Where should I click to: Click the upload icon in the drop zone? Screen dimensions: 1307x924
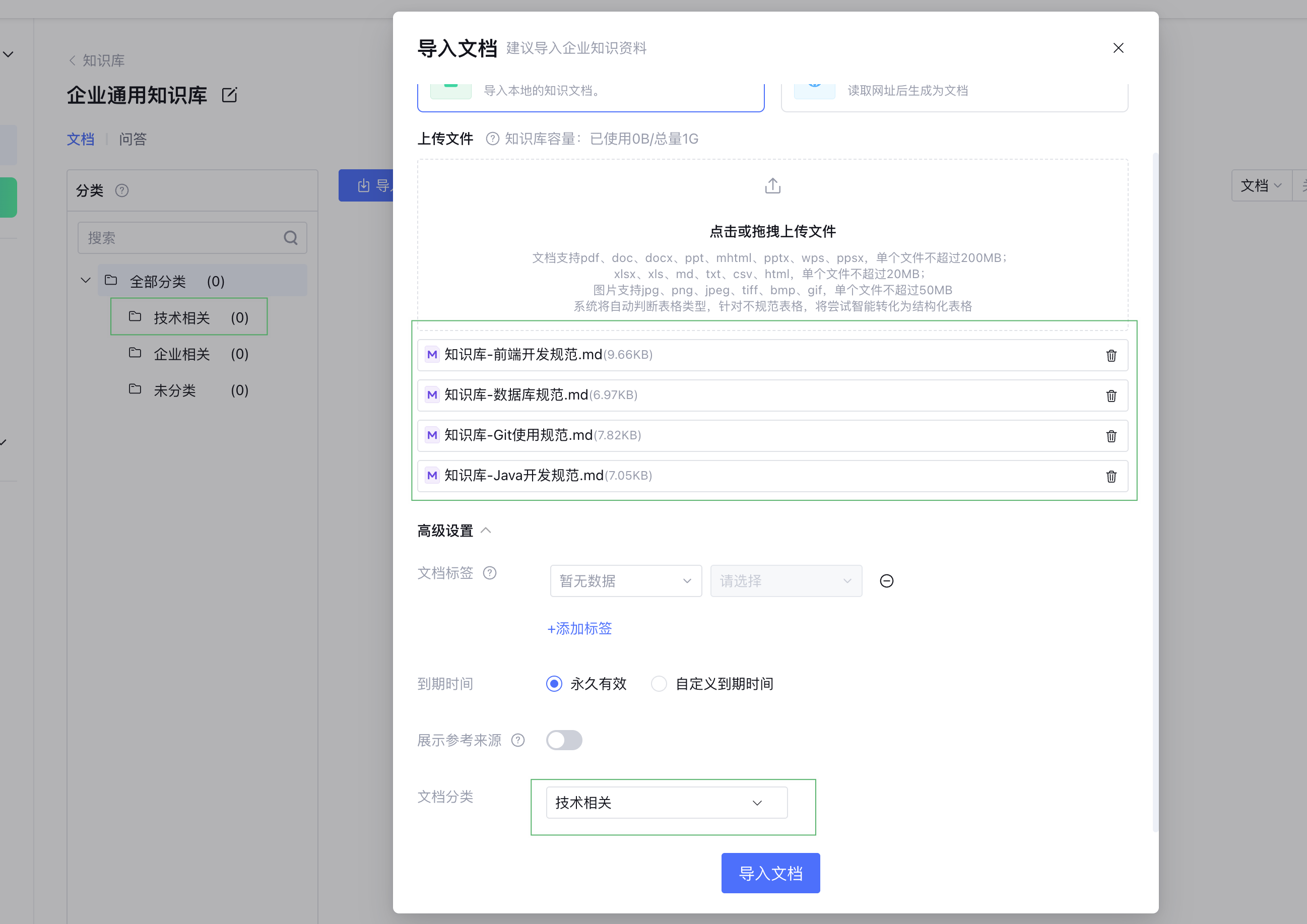[x=772, y=185]
